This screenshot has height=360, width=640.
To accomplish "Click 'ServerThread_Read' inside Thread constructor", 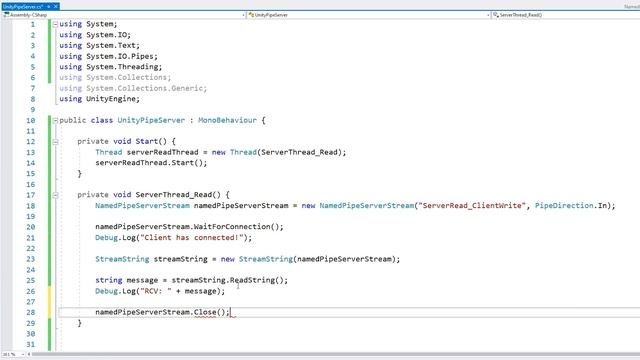I will pos(299,152).
